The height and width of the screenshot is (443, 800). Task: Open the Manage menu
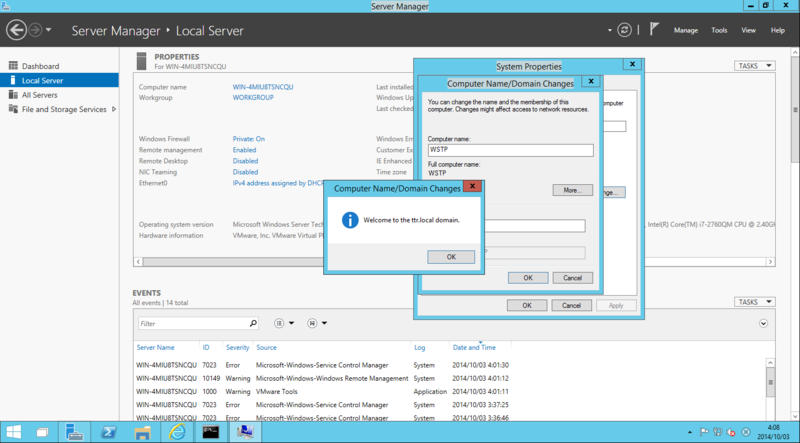[x=686, y=30]
